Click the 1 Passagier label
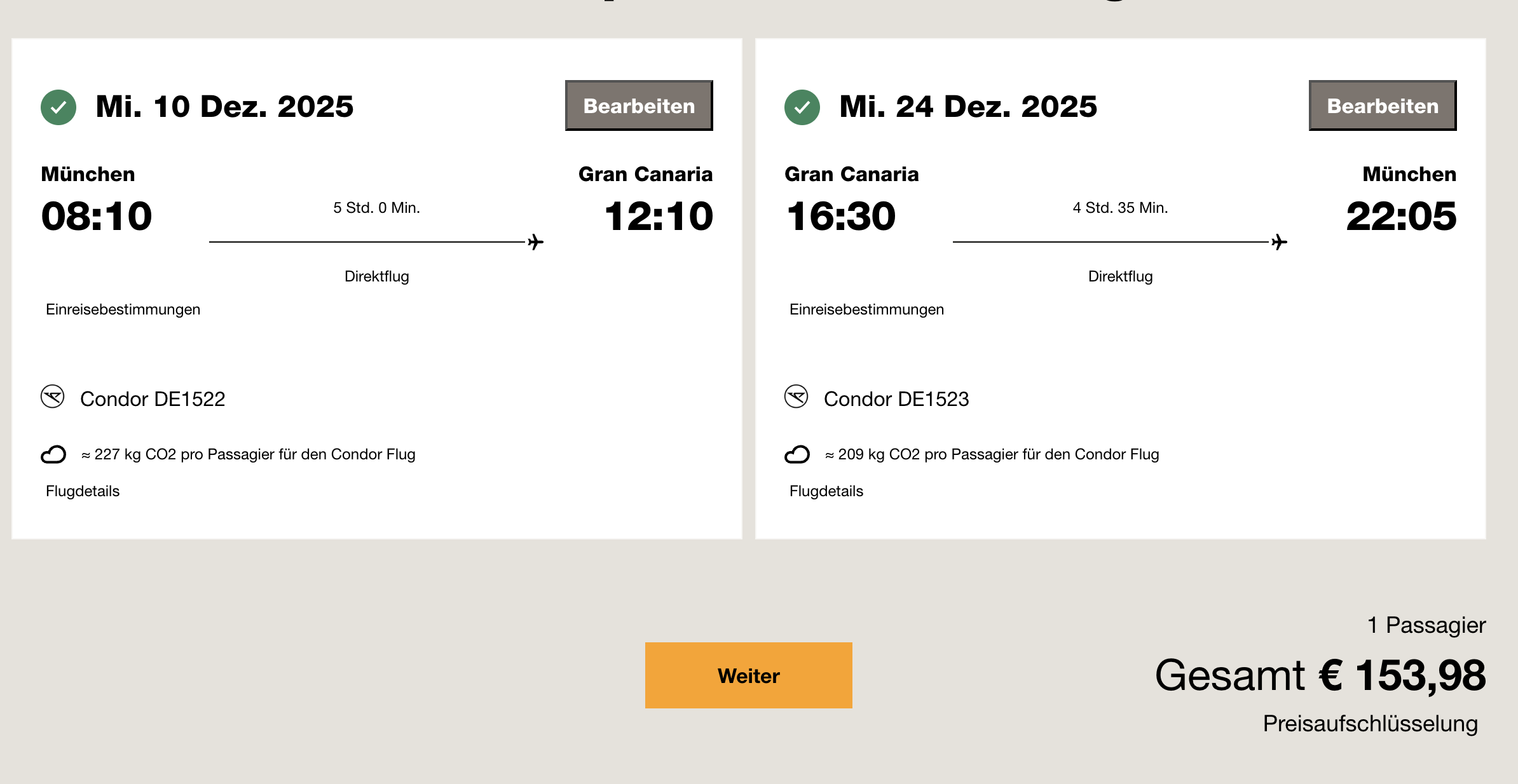1518x784 pixels. [1426, 625]
